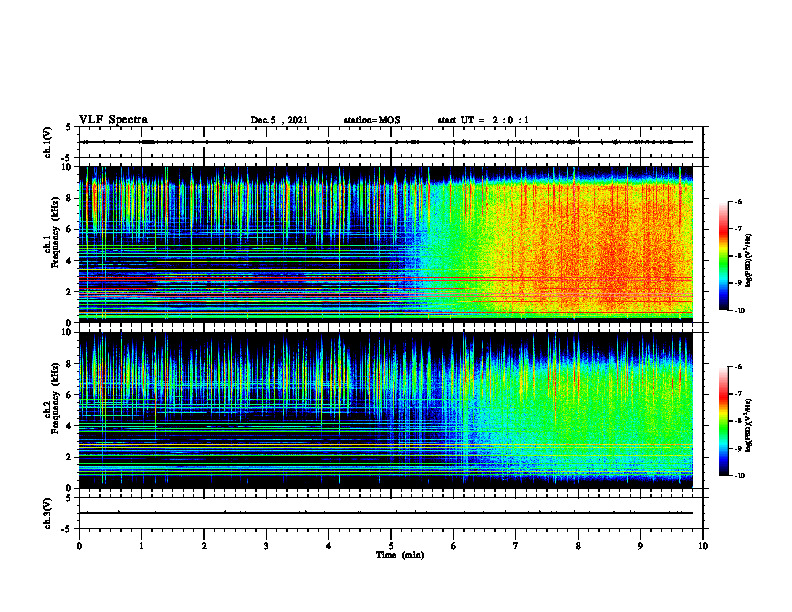The height and width of the screenshot is (612, 792).
Task: Click the ch.3 voltage waveform trace
Action: pos(386,513)
